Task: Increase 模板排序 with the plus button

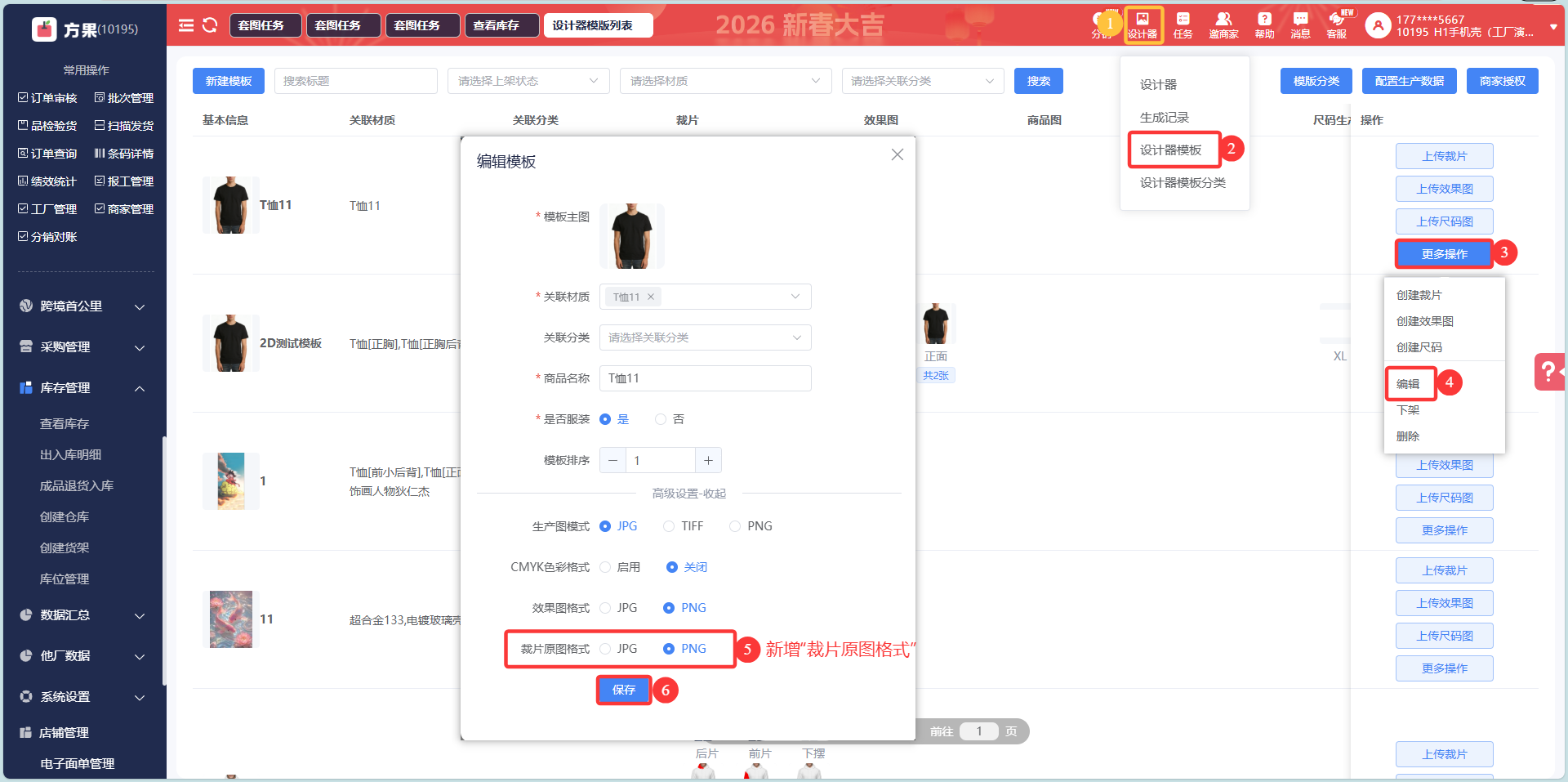Action: click(x=708, y=461)
